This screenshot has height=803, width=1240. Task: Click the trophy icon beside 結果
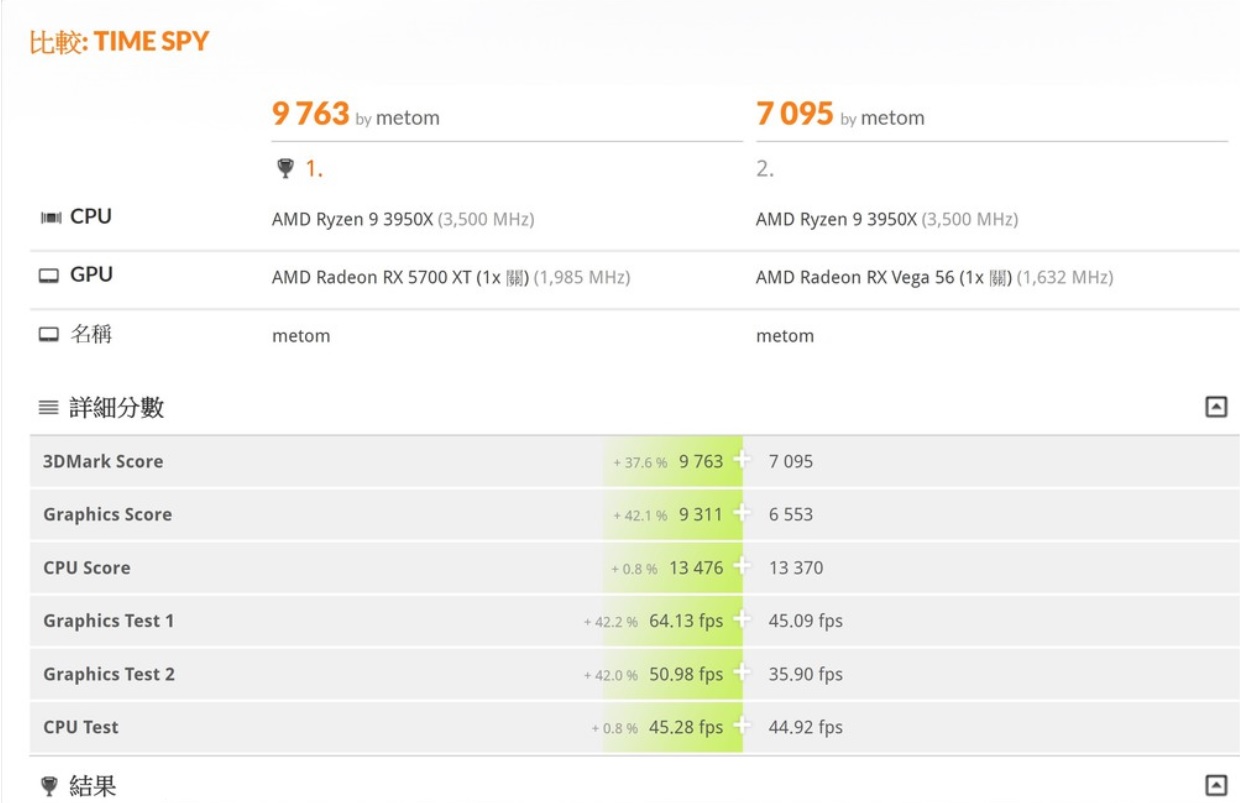[x=49, y=786]
